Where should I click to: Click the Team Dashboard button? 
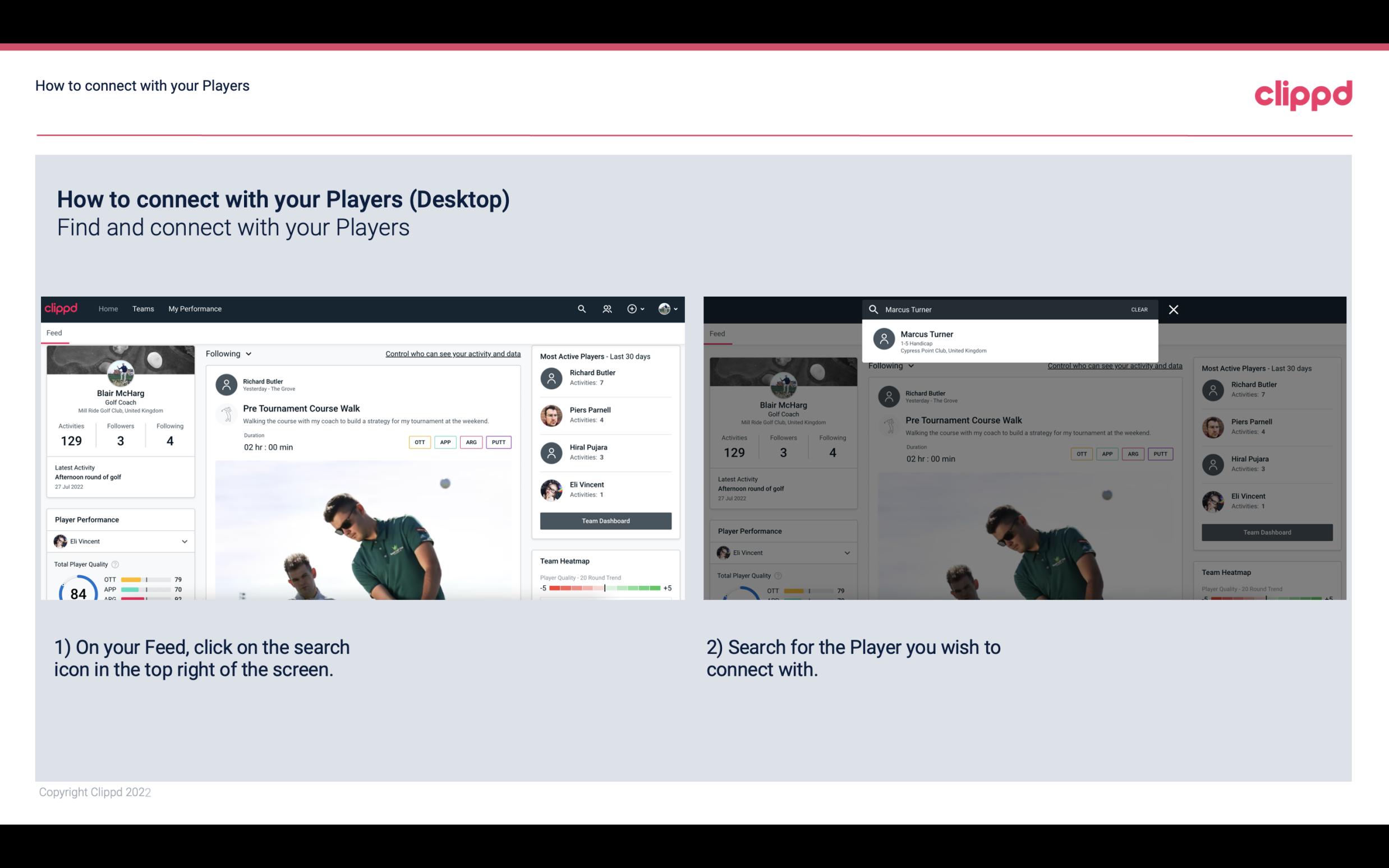pos(605,520)
